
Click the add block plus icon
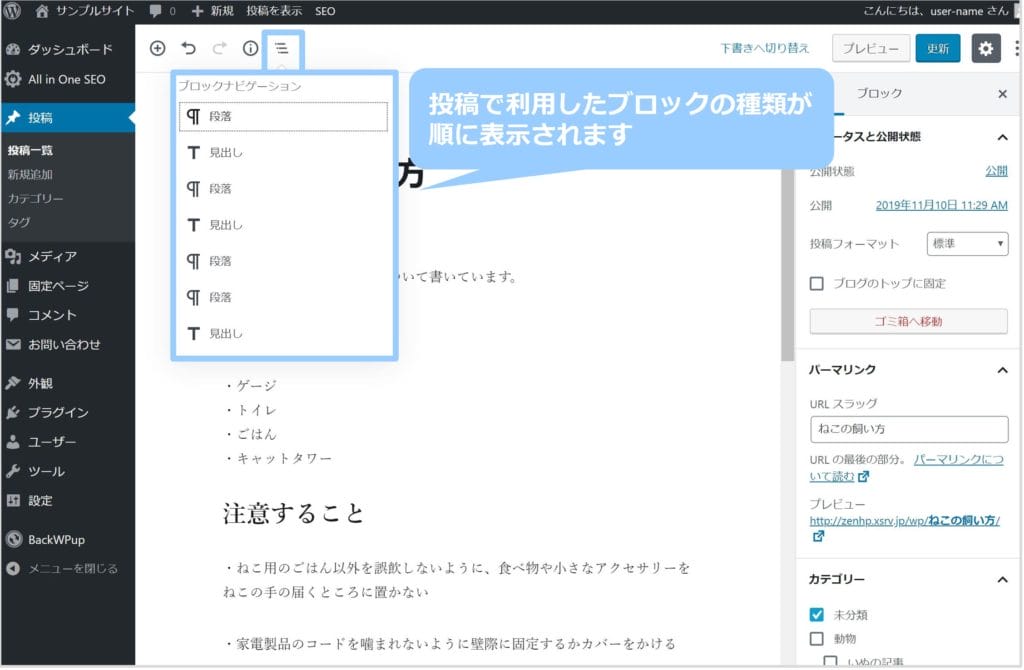coord(157,48)
